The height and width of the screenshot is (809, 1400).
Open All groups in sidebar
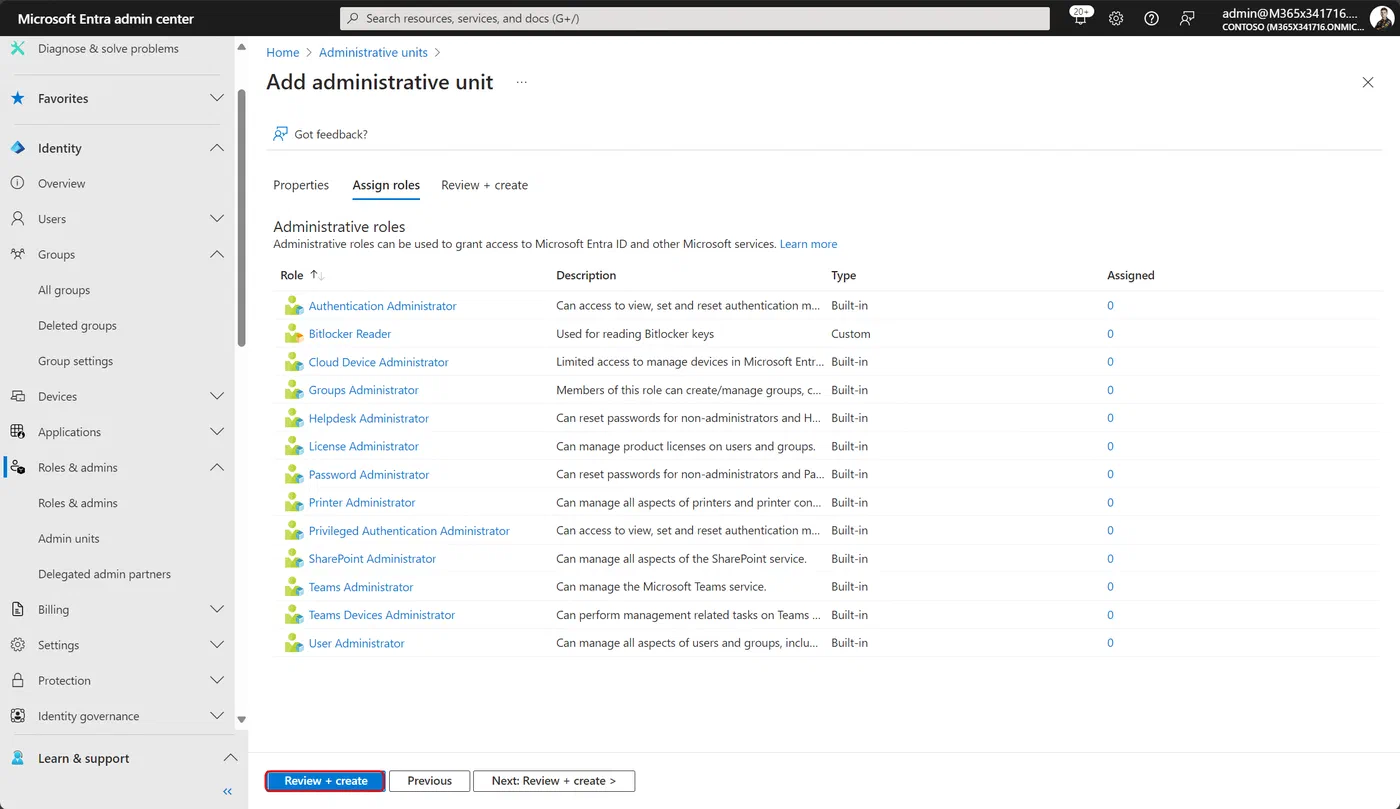(x=64, y=290)
